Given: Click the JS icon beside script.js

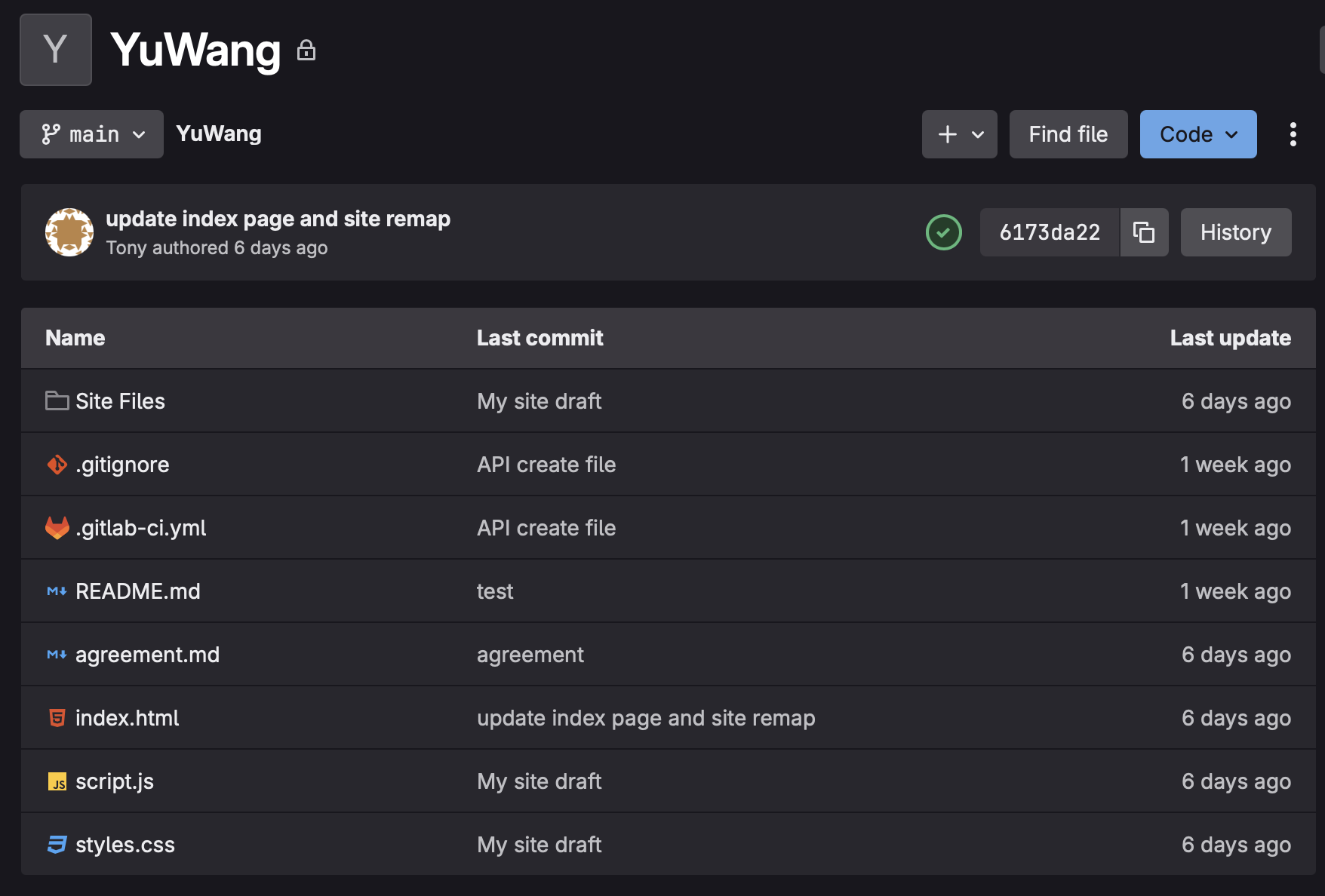Looking at the screenshot, I should pos(57,781).
